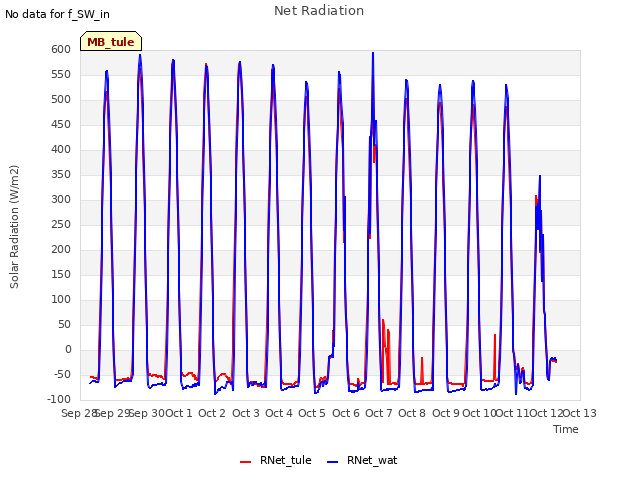Click the 400 y-axis tick label

pyautogui.click(x=61, y=149)
